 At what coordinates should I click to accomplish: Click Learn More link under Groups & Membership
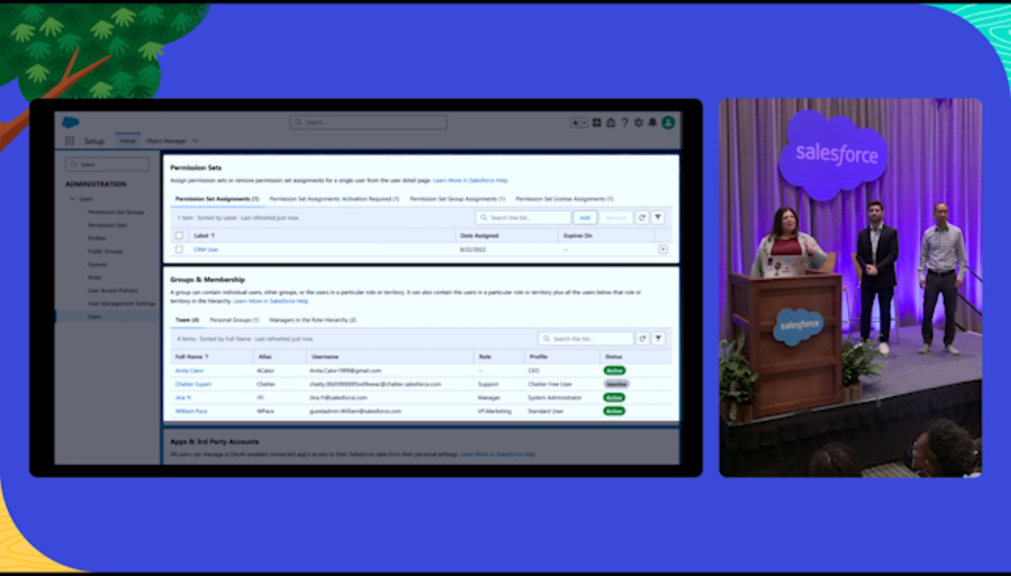point(271,301)
